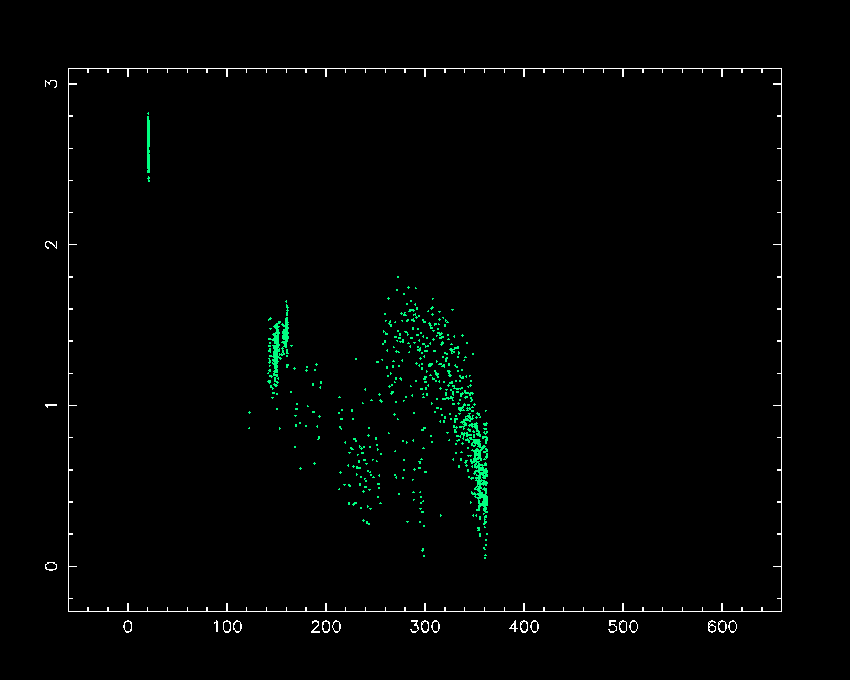Click the y-axis label 3
The width and height of the screenshot is (850, 680).
(51, 84)
